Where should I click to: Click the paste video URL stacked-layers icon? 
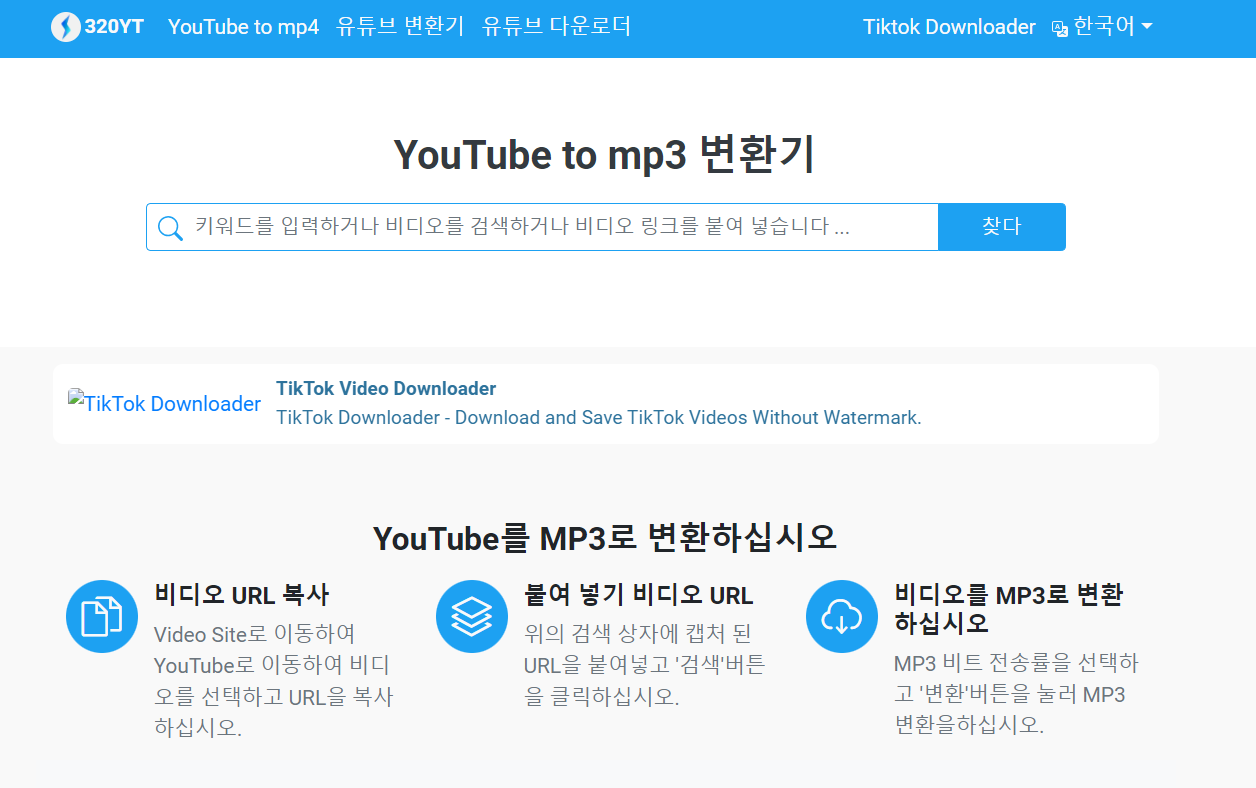(471, 616)
